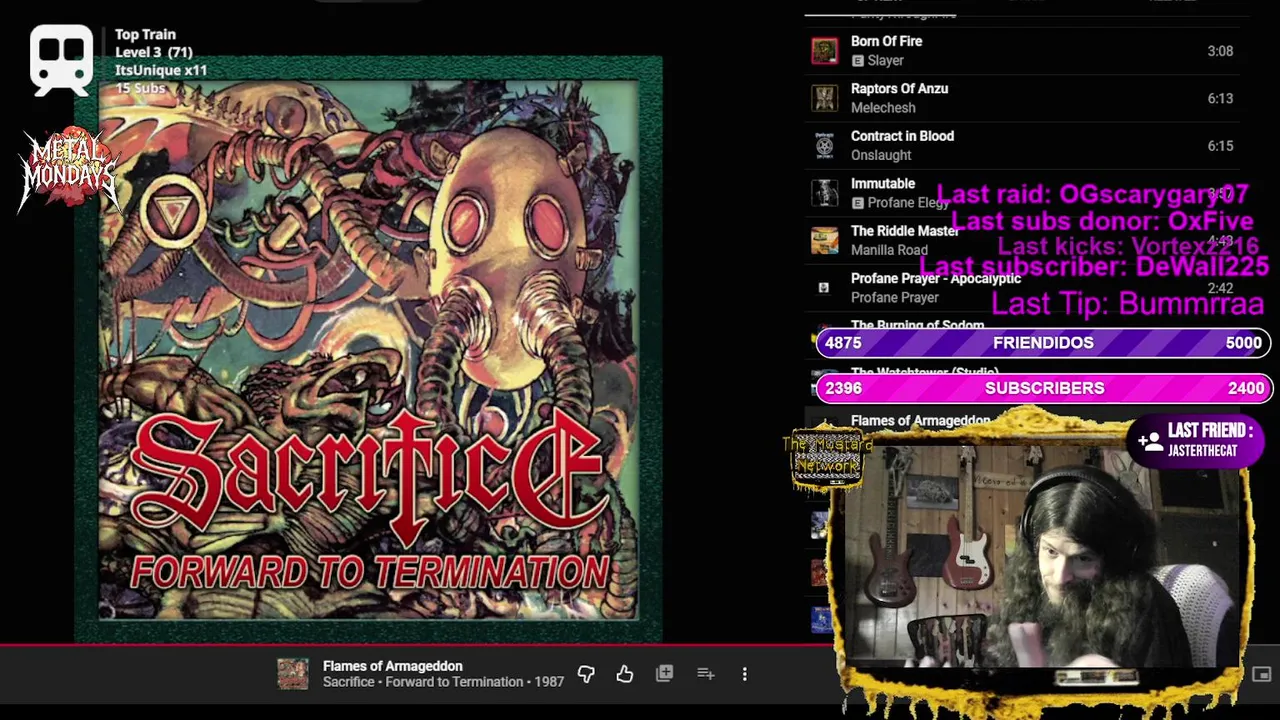Seek on the red playback progress bar
1280x720 pixels.
pyautogui.click(x=417, y=645)
